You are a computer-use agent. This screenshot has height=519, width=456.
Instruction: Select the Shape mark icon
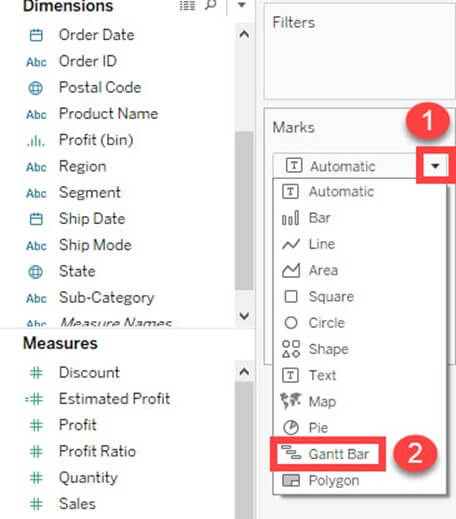pyautogui.click(x=291, y=349)
